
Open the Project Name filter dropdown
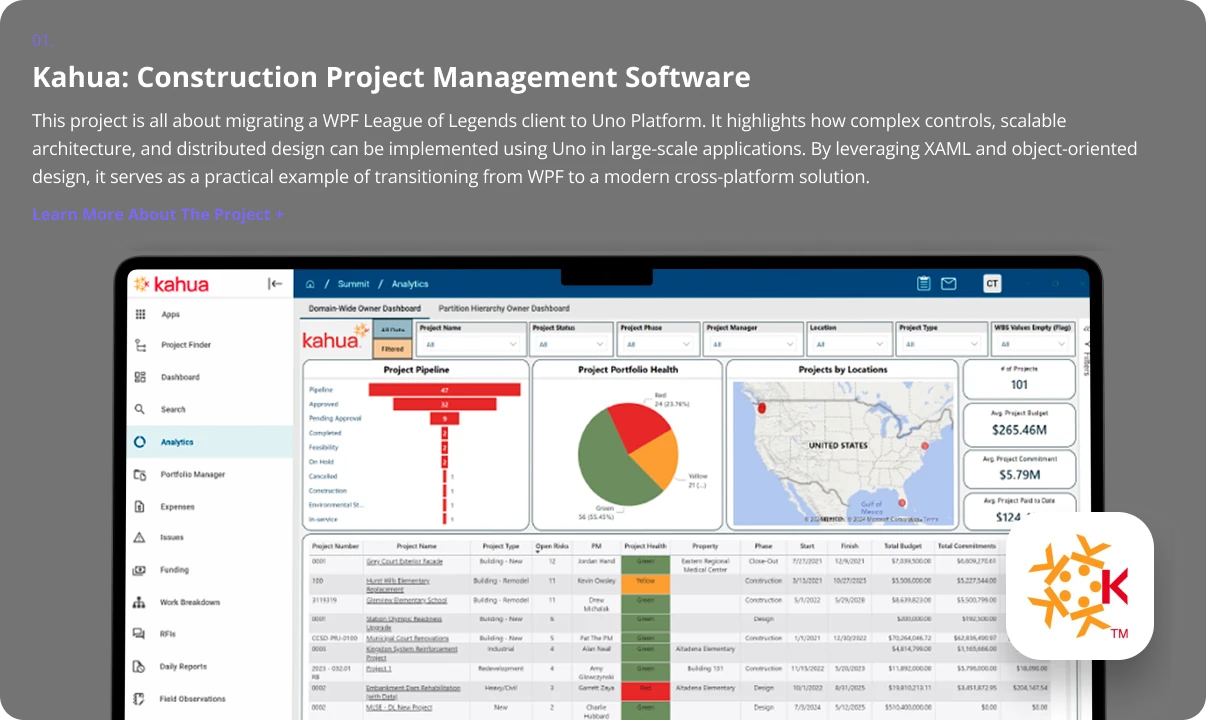(472, 344)
